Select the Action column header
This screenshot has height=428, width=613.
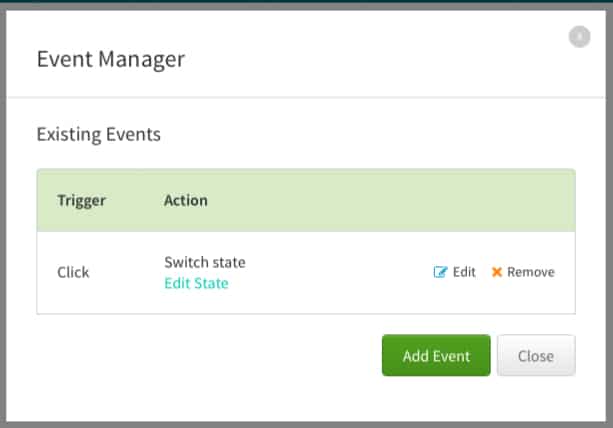point(186,200)
